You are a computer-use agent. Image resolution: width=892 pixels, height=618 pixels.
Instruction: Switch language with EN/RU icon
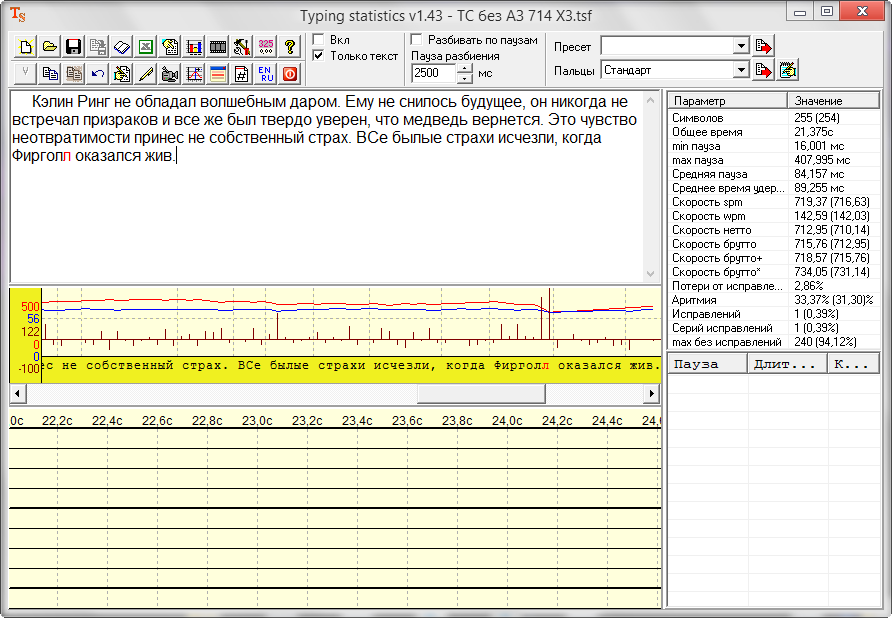266,73
